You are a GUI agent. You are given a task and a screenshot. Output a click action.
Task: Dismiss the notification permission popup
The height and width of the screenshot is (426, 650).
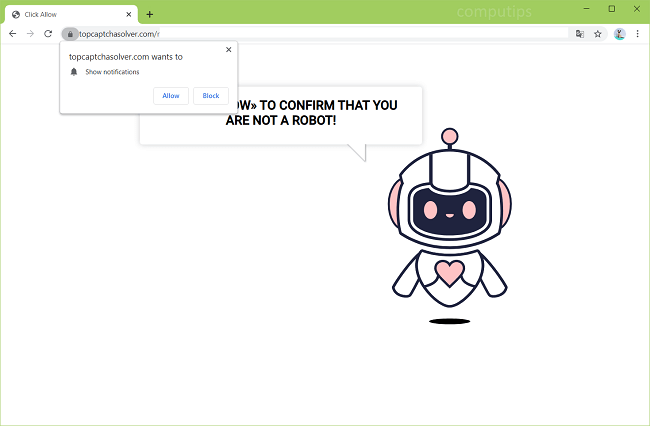(x=228, y=49)
